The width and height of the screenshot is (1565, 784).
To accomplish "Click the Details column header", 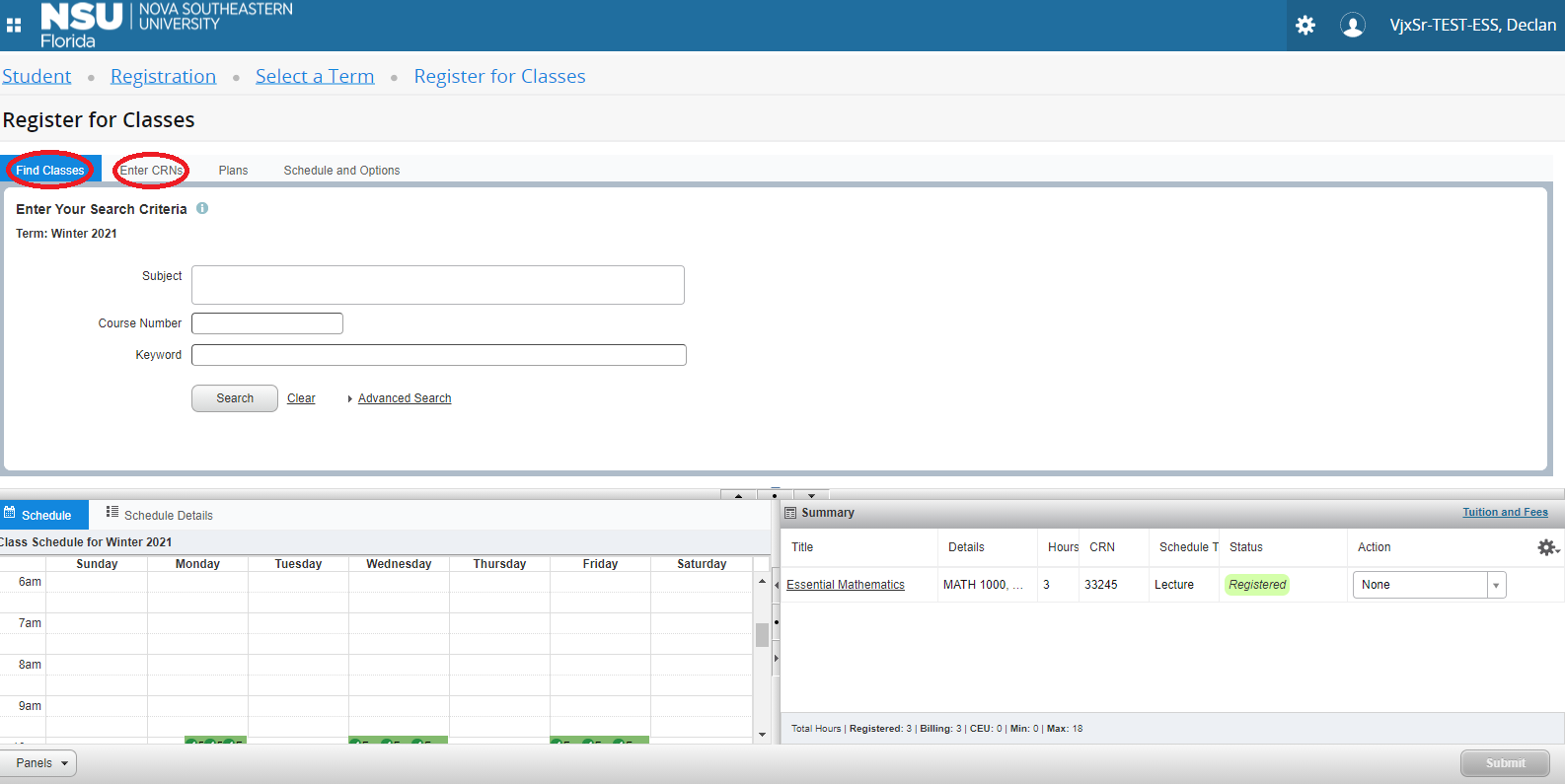I will point(966,547).
